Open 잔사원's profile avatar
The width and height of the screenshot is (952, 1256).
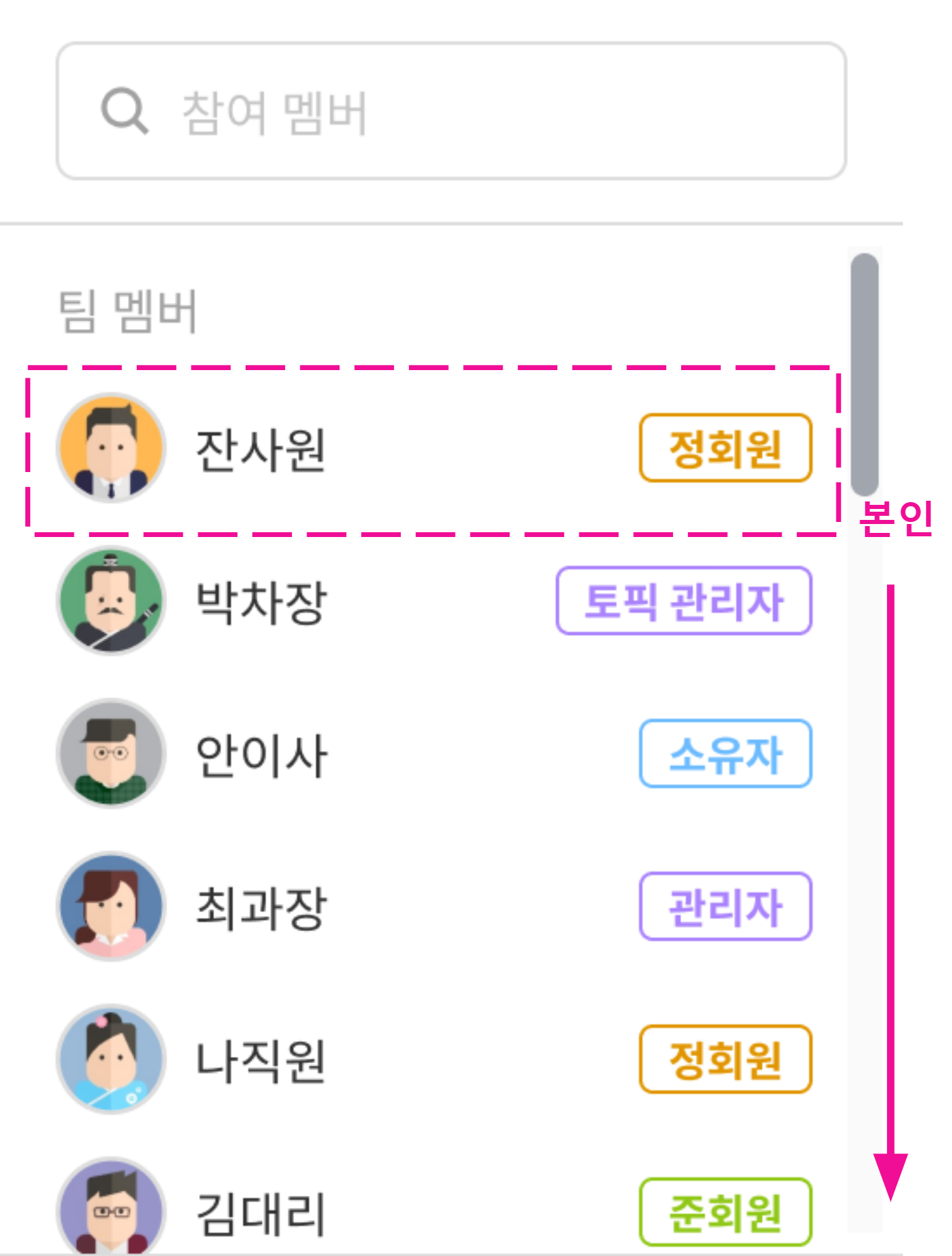[111, 448]
